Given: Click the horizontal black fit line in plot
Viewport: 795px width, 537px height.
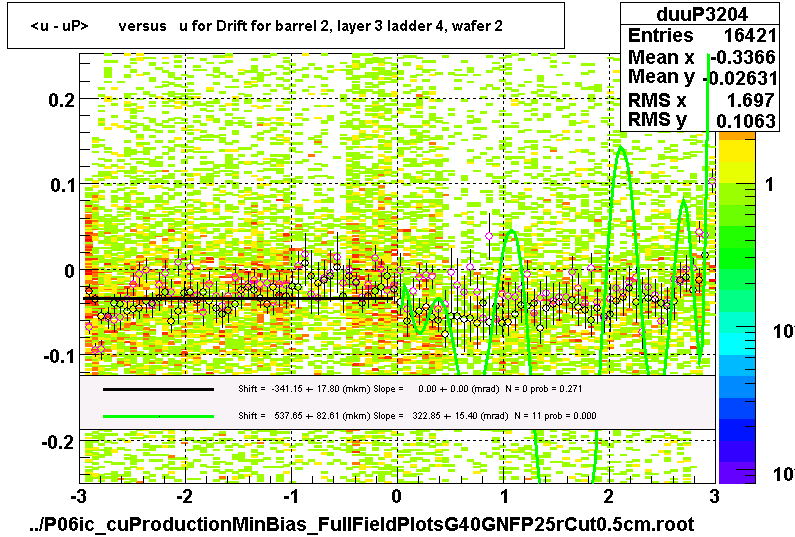Looking at the screenshot, I should (x=238, y=299).
